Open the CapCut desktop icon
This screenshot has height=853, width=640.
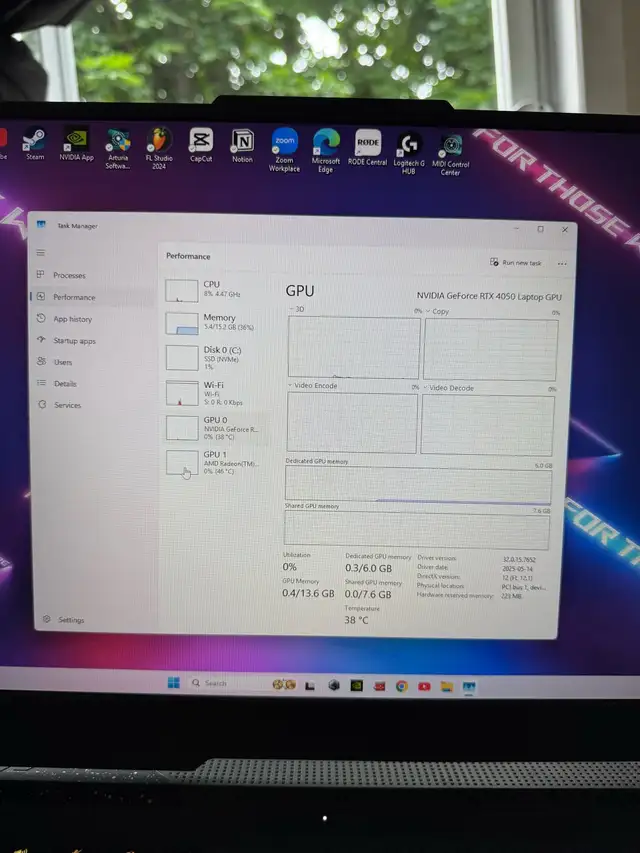tap(201, 145)
